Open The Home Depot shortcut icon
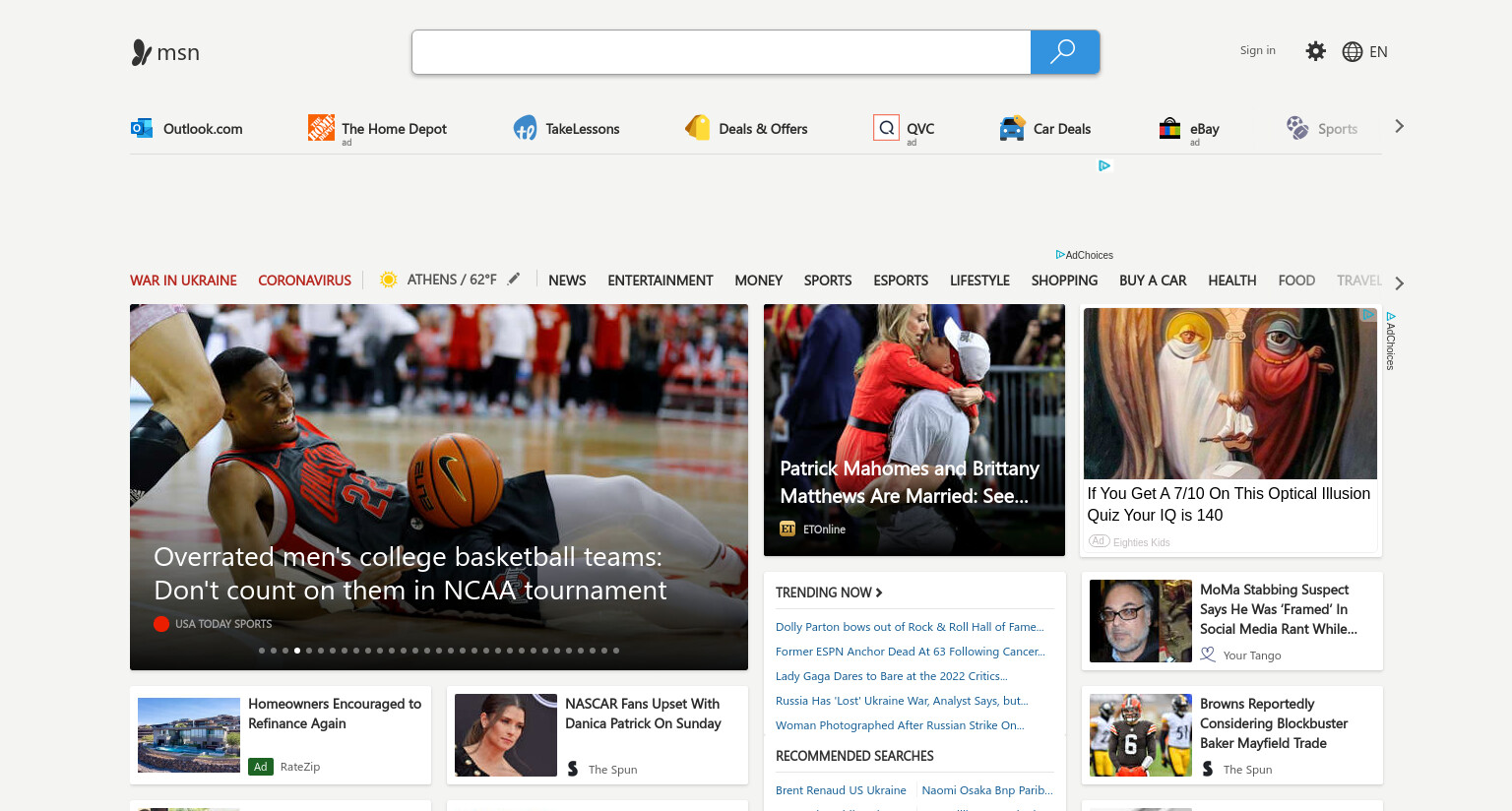The width and height of the screenshot is (1512, 811). pyautogui.click(x=321, y=127)
